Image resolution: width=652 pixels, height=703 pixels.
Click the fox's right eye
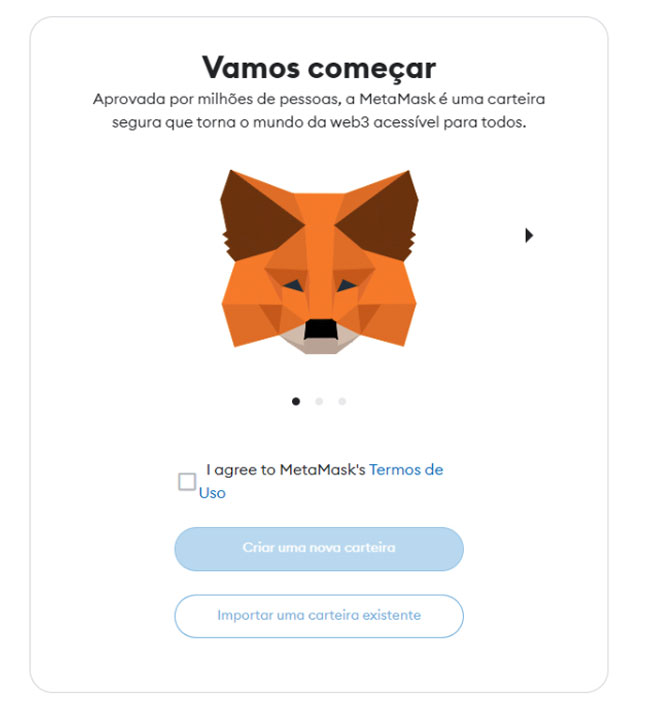tap(346, 285)
